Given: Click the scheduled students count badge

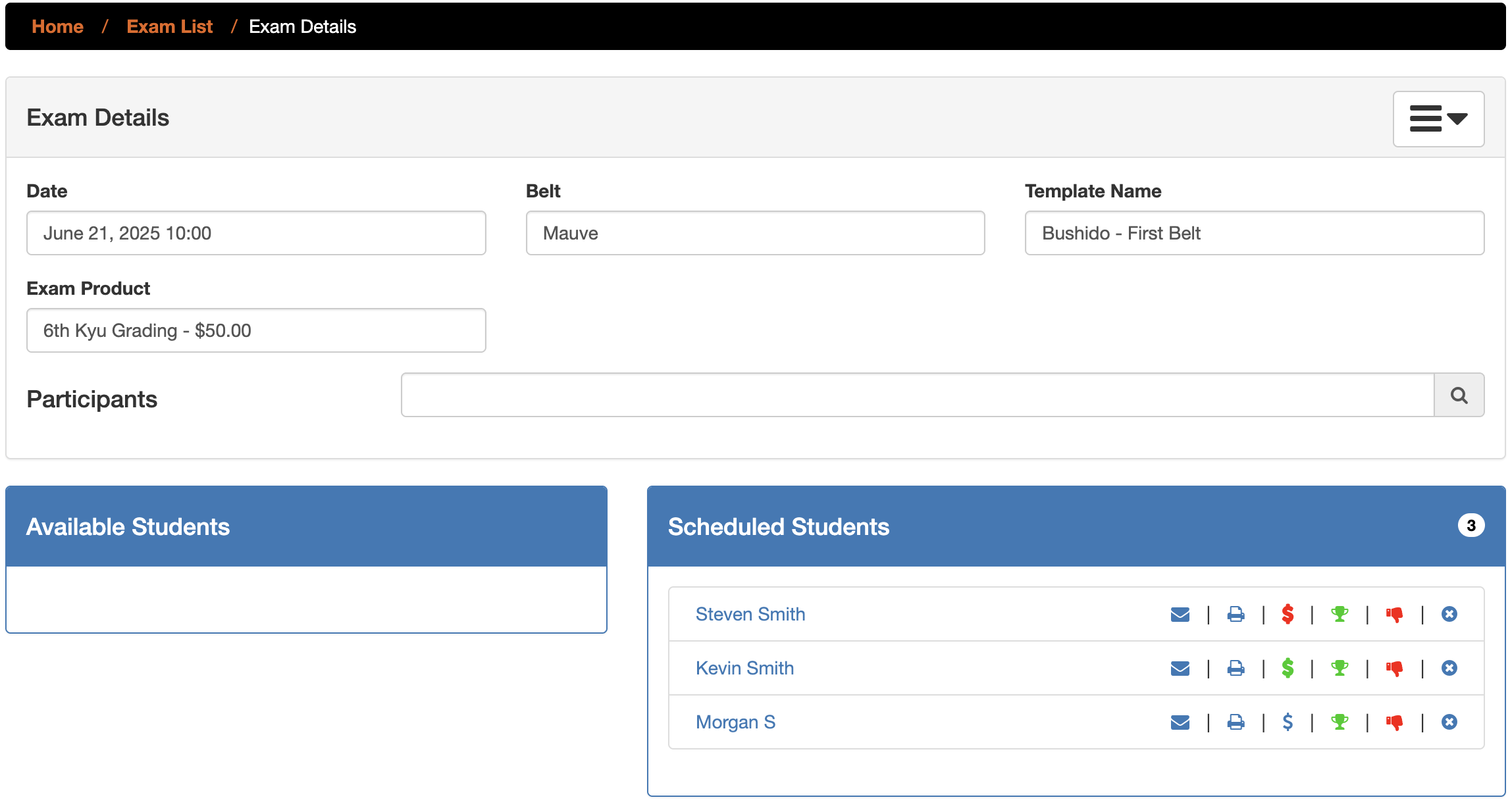Looking at the screenshot, I should tap(1471, 526).
